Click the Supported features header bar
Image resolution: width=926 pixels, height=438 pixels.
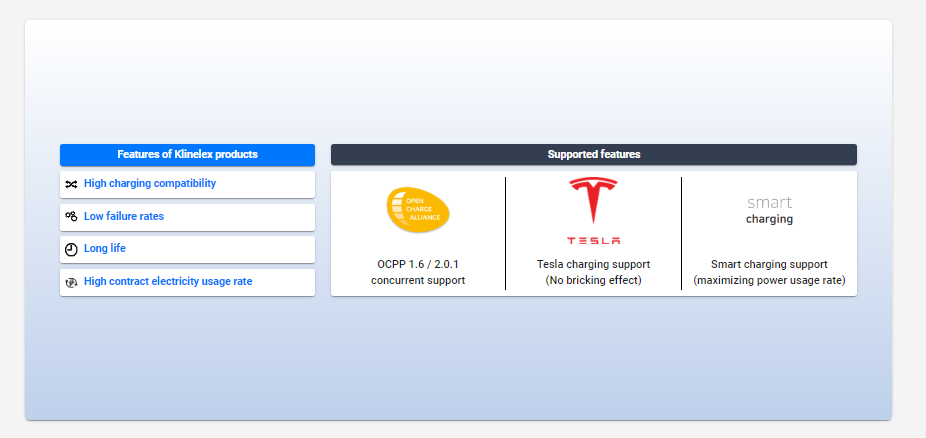click(593, 155)
